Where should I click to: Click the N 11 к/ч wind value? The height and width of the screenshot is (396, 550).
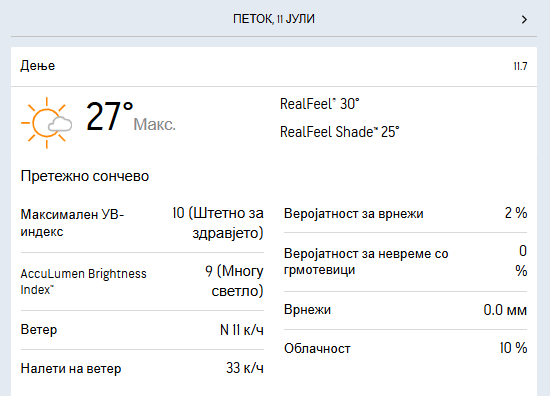[x=242, y=330]
